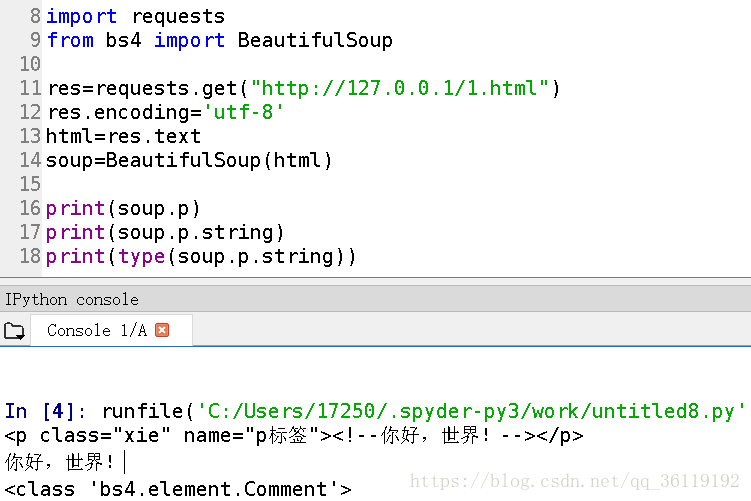This screenshot has width=751, height=501.
Task: Select line number 11 in the gutter
Action: [30, 88]
